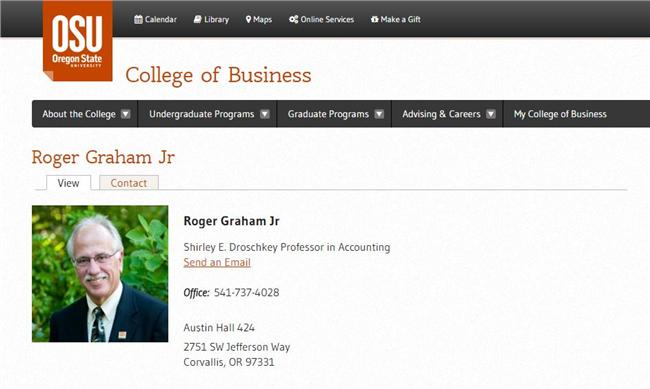Expand the About the College dropdown arrow
Image resolution: width=650 pixels, height=389 pixels.
pyautogui.click(x=126, y=114)
